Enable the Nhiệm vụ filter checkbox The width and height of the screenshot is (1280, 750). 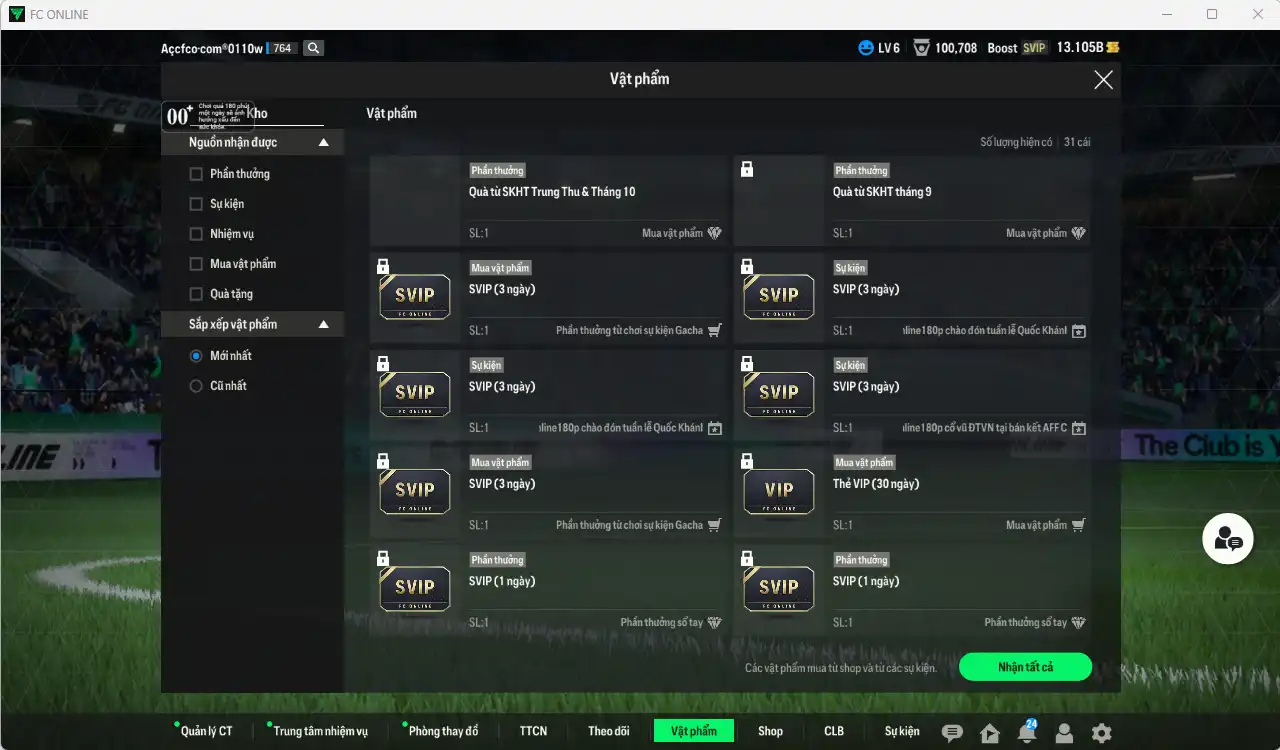click(196, 234)
